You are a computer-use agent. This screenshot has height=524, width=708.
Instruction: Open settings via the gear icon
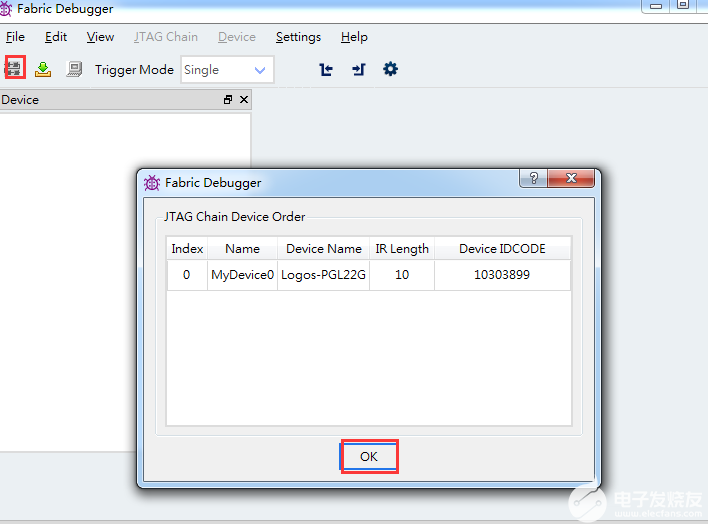[x=390, y=69]
